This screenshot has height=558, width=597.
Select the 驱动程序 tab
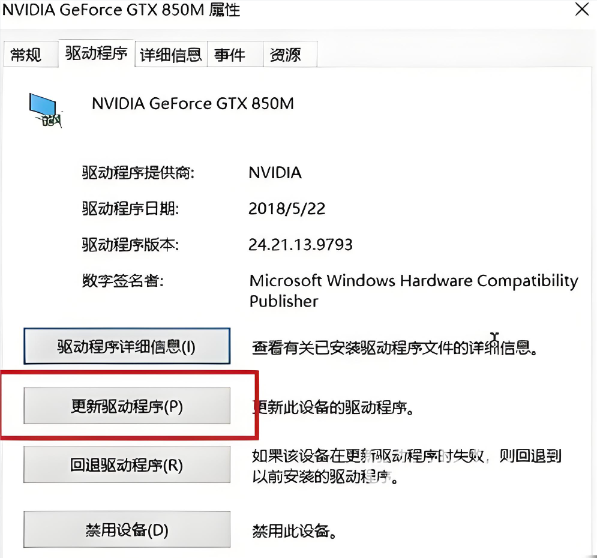click(x=96, y=53)
